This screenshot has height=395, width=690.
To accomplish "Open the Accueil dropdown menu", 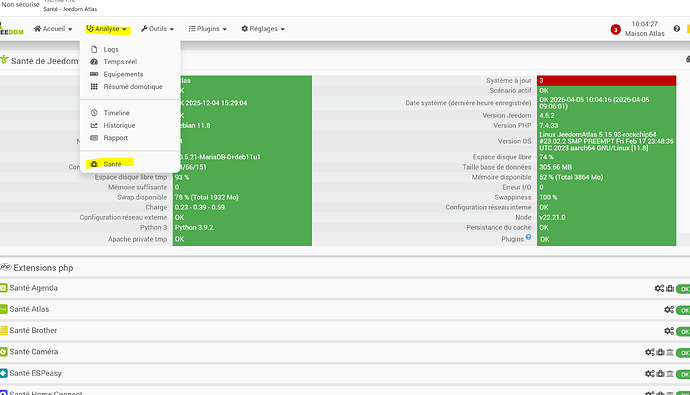I will 53,29.
